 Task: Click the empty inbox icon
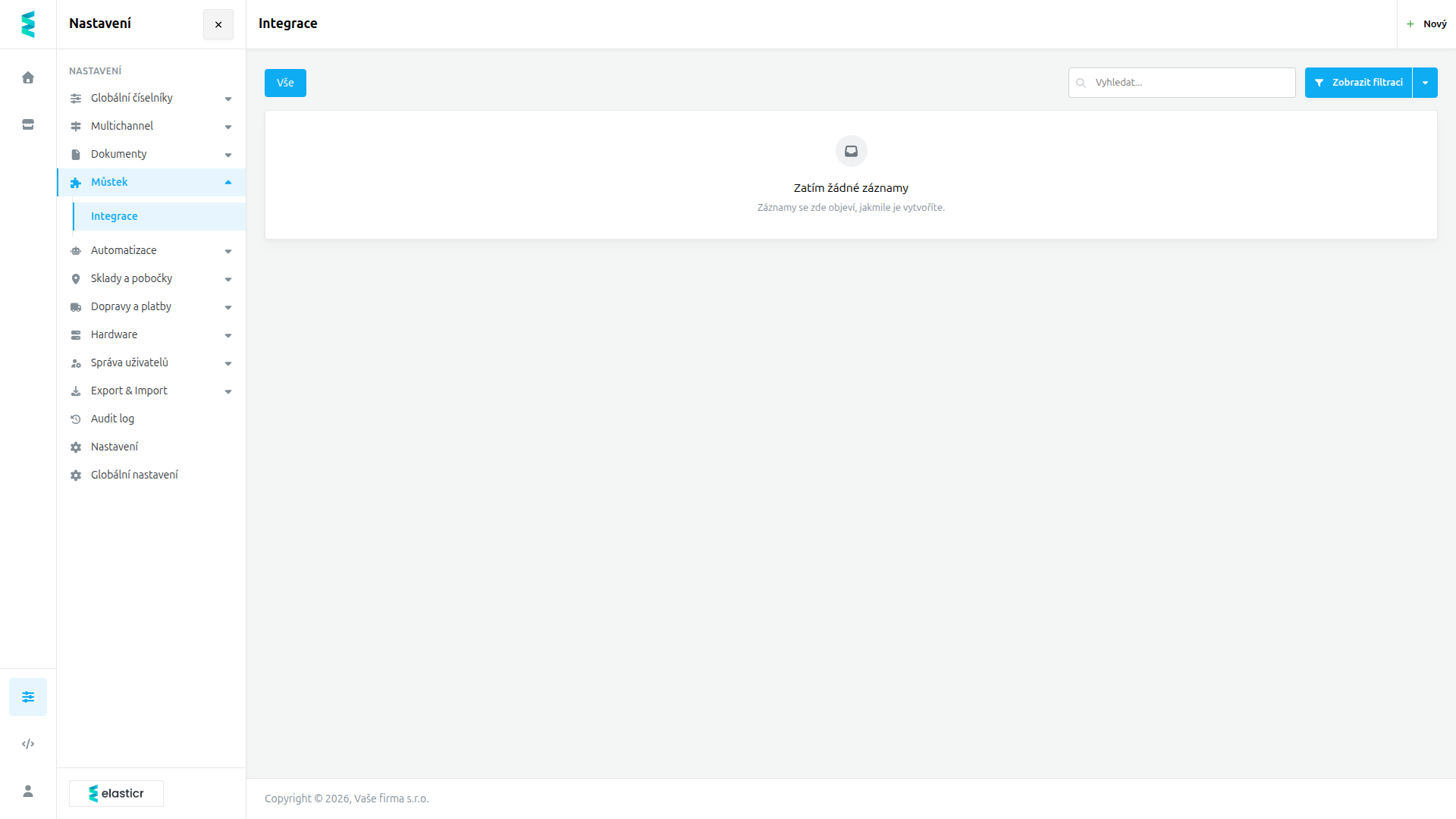click(851, 151)
